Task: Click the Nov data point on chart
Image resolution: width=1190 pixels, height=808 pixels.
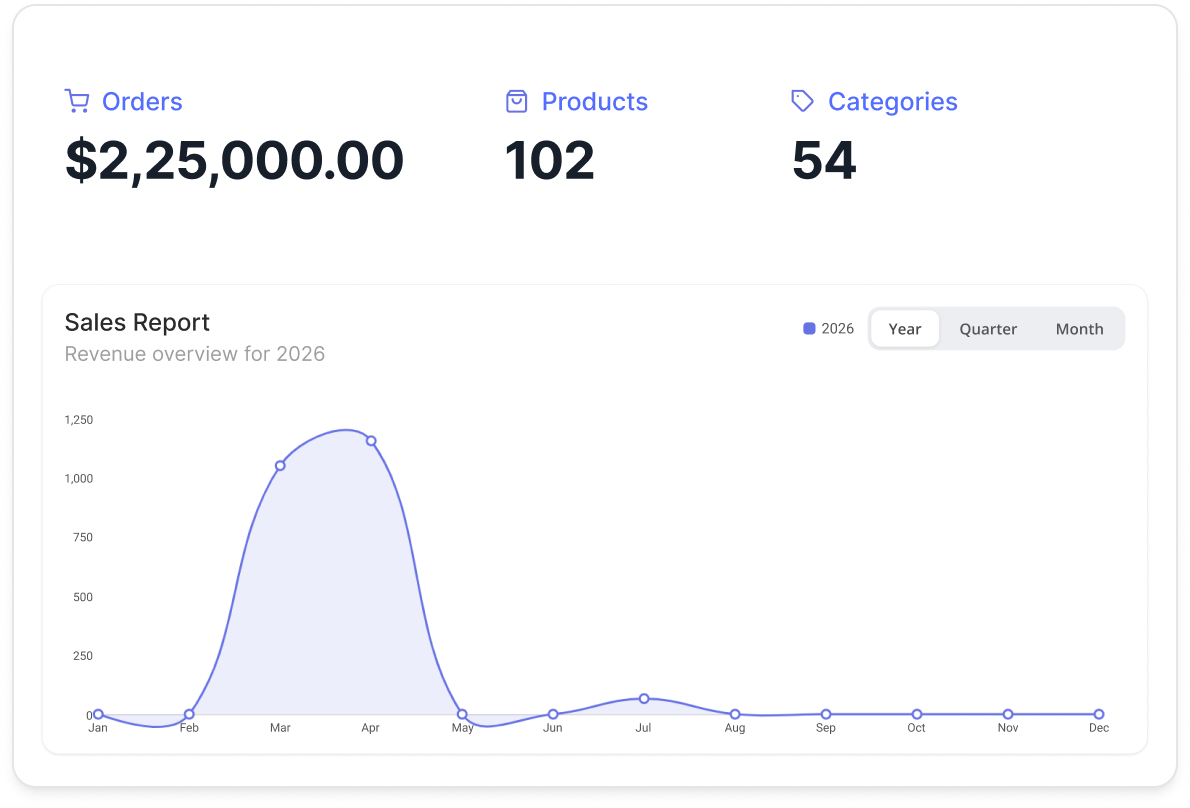Action: (x=1008, y=714)
